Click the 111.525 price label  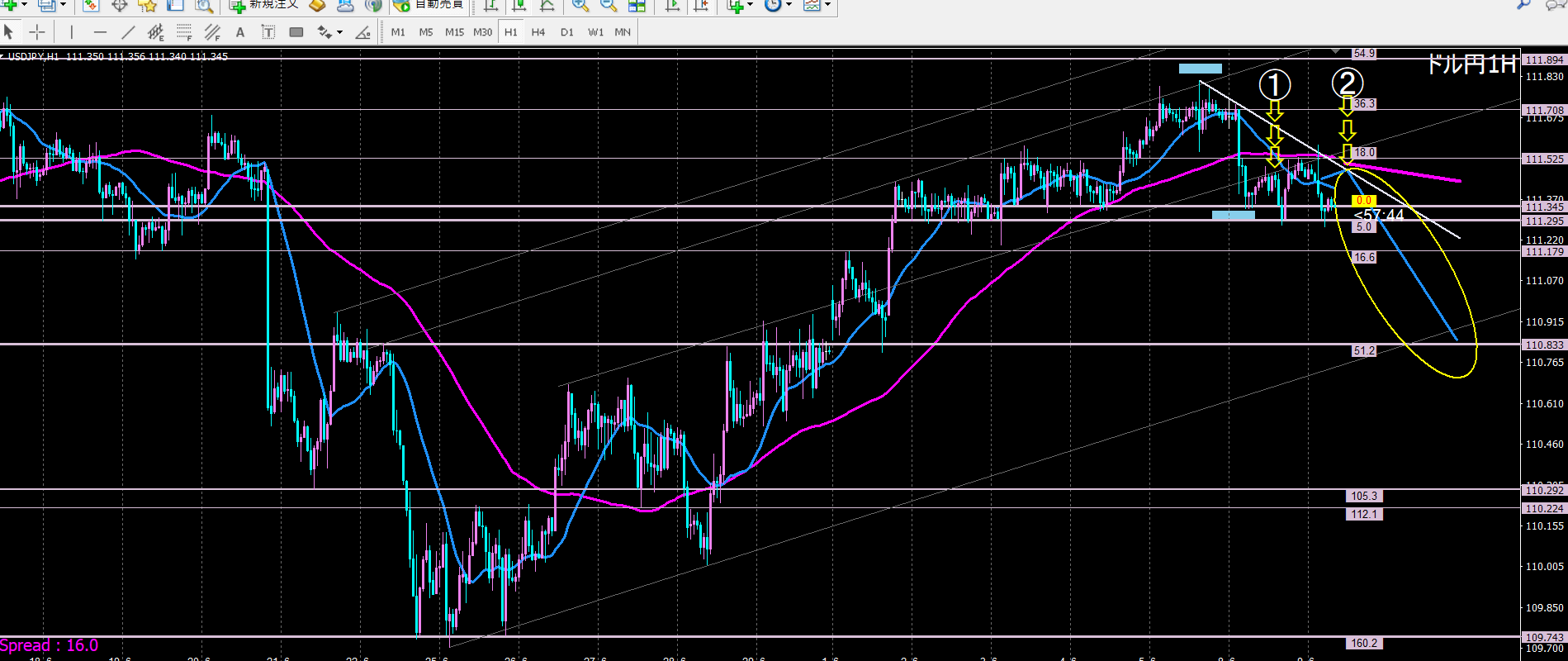click(x=1544, y=159)
